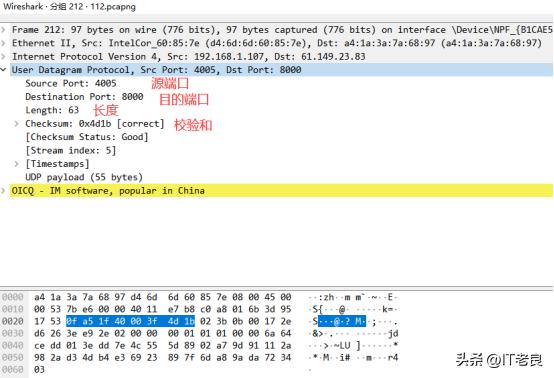Select the Frame 212 summary line
The height and width of the screenshot is (378, 554).
point(282,30)
